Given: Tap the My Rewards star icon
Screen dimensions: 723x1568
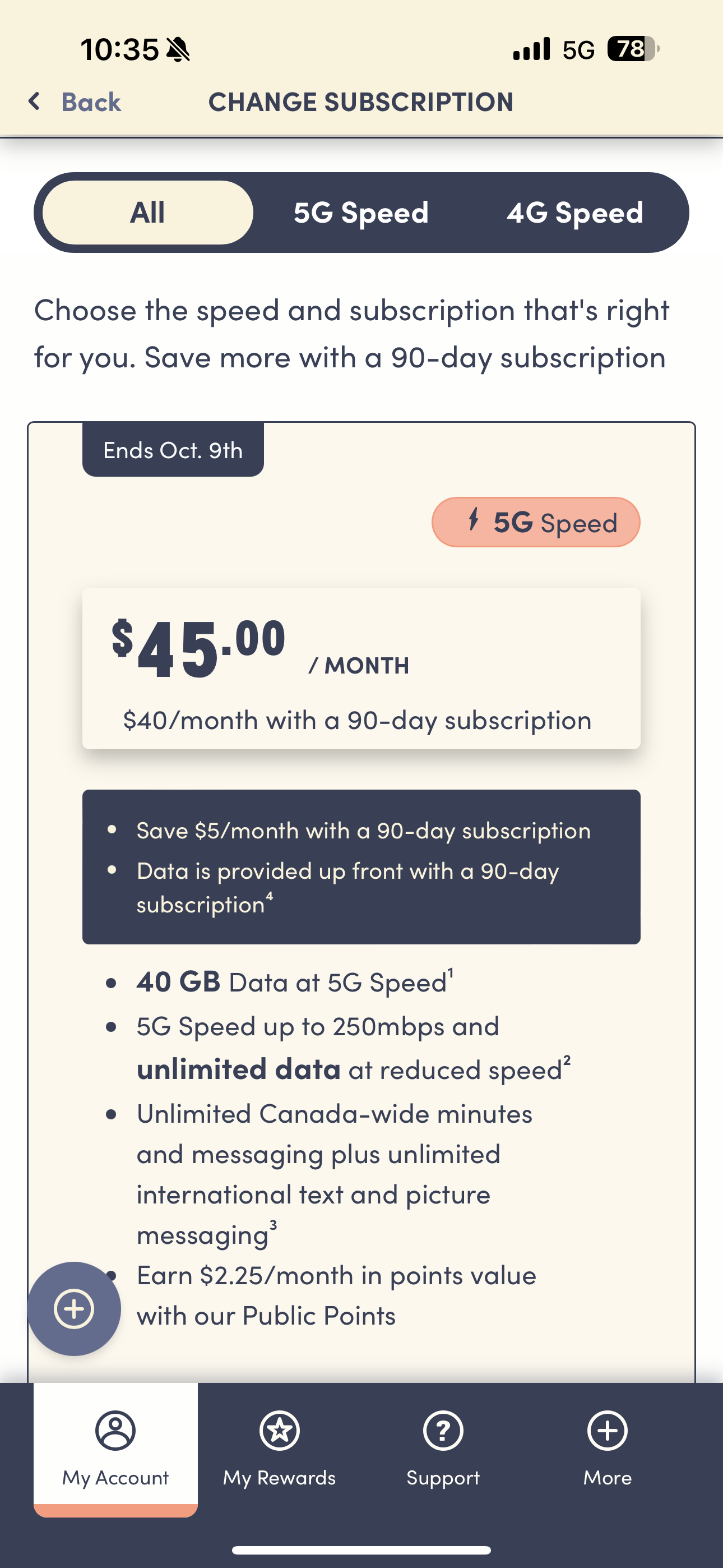Looking at the screenshot, I should 279,1431.
